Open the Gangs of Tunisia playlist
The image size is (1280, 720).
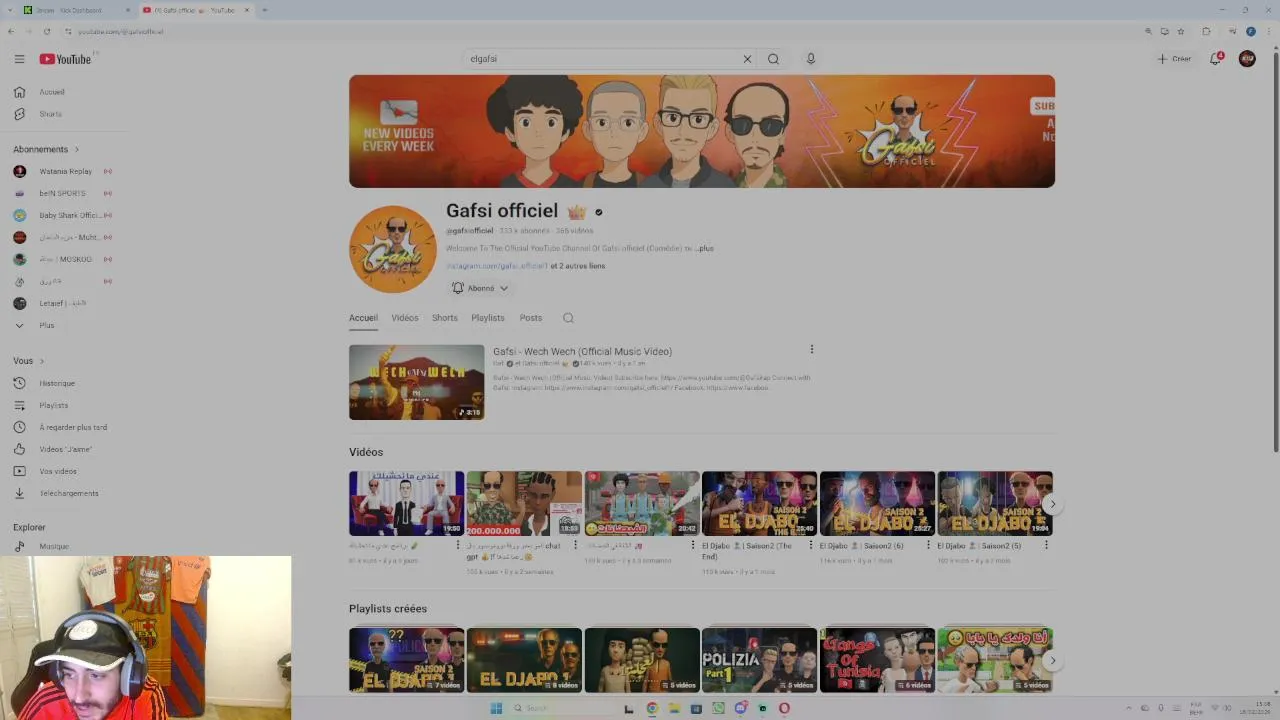coord(877,660)
